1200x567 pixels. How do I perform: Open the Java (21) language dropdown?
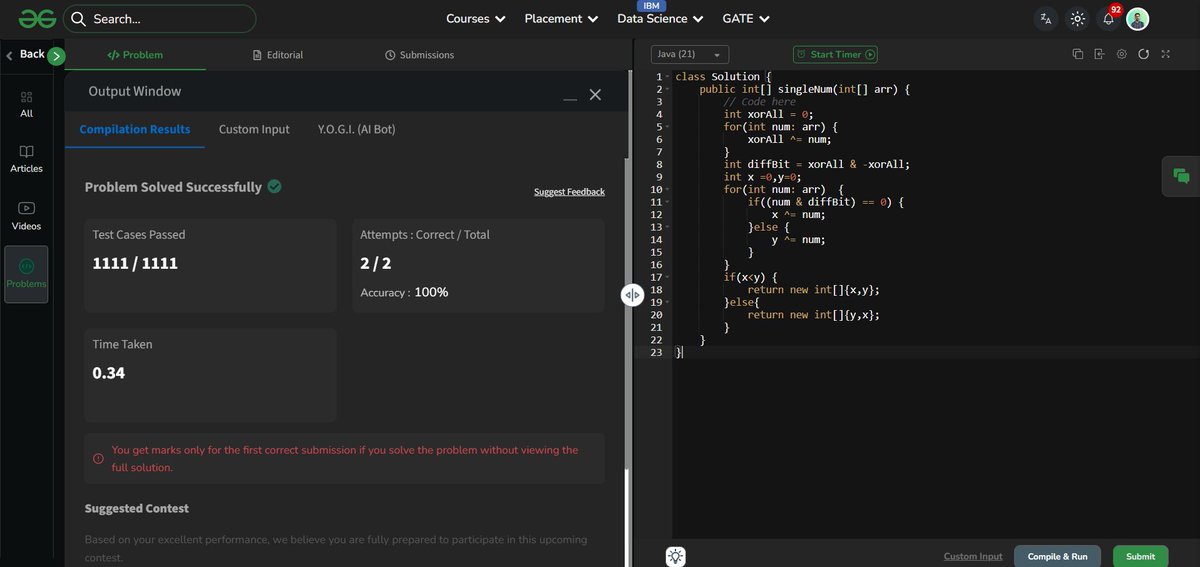(690, 55)
